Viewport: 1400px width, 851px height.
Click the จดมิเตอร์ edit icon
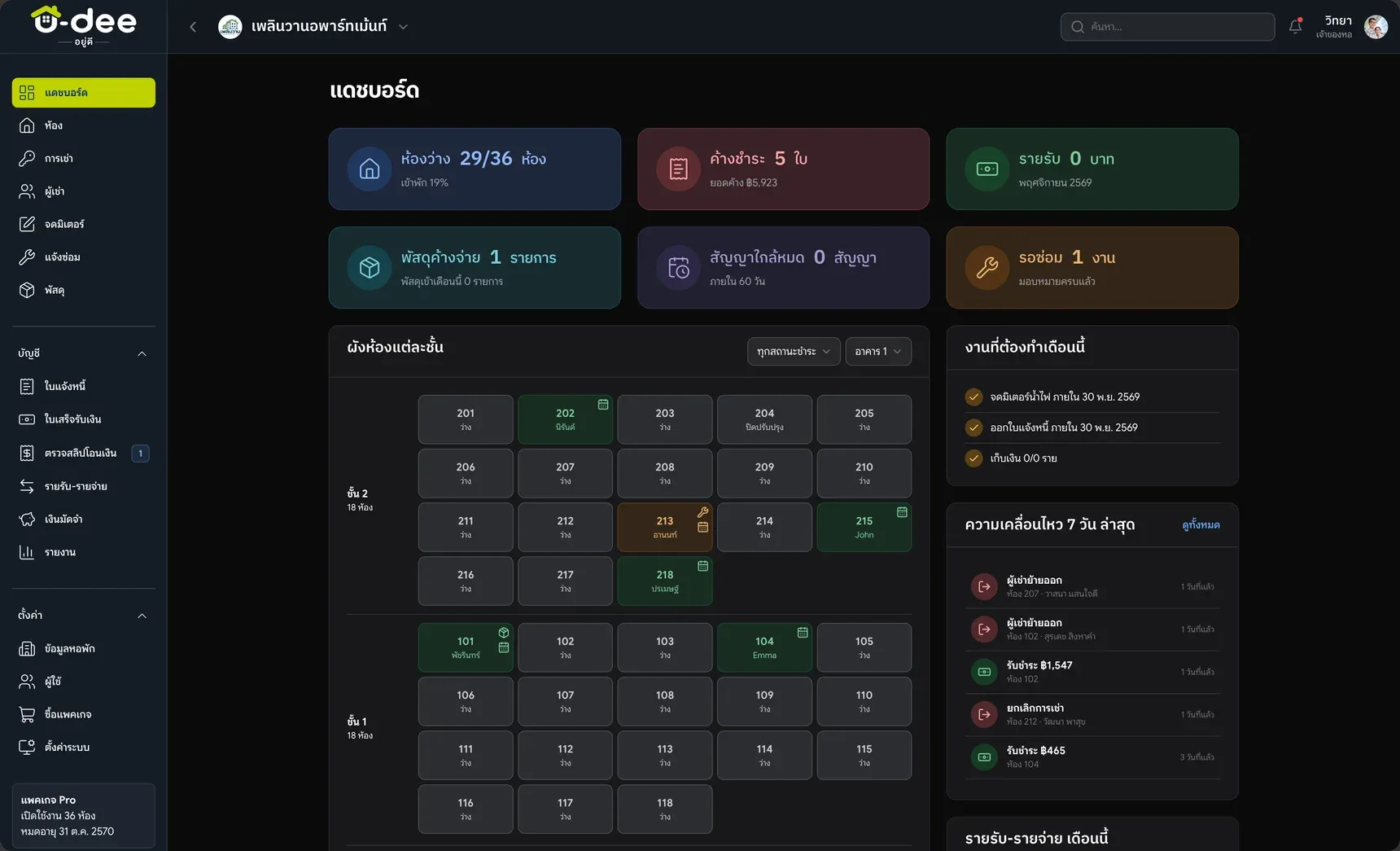pyautogui.click(x=27, y=224)
